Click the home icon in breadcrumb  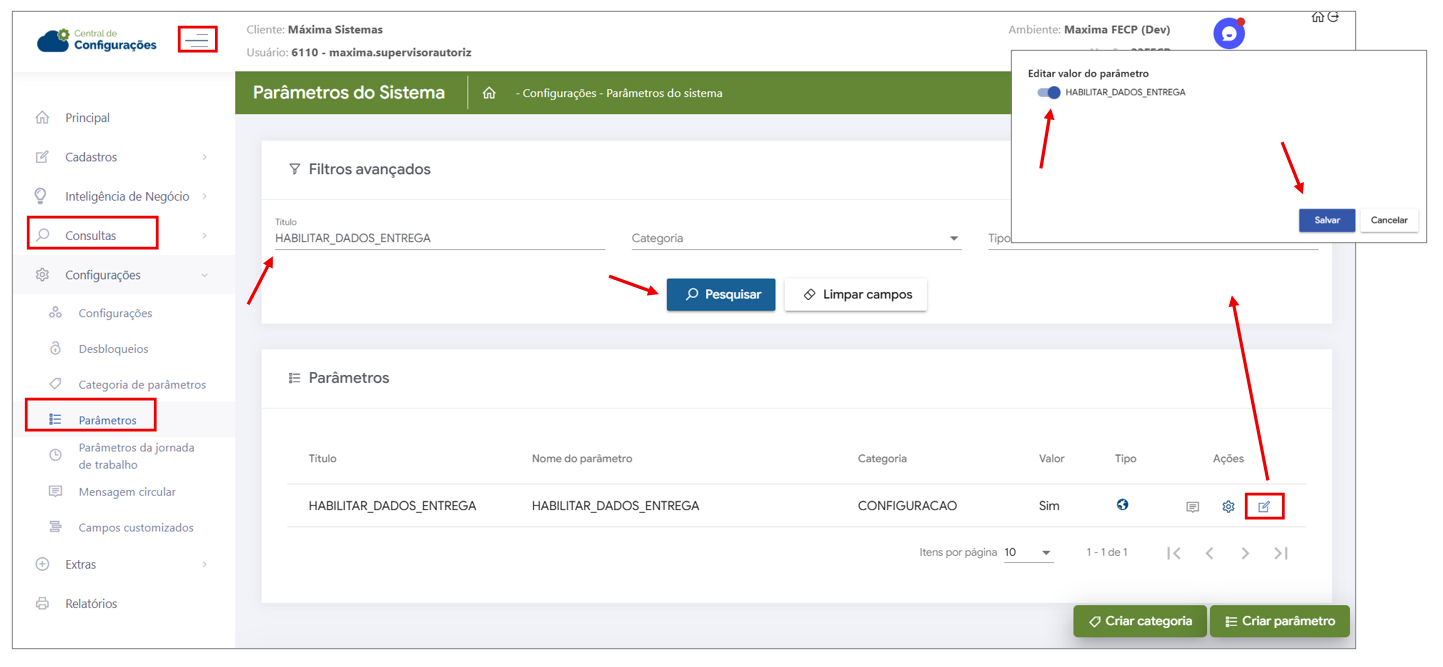coord(489,93)
